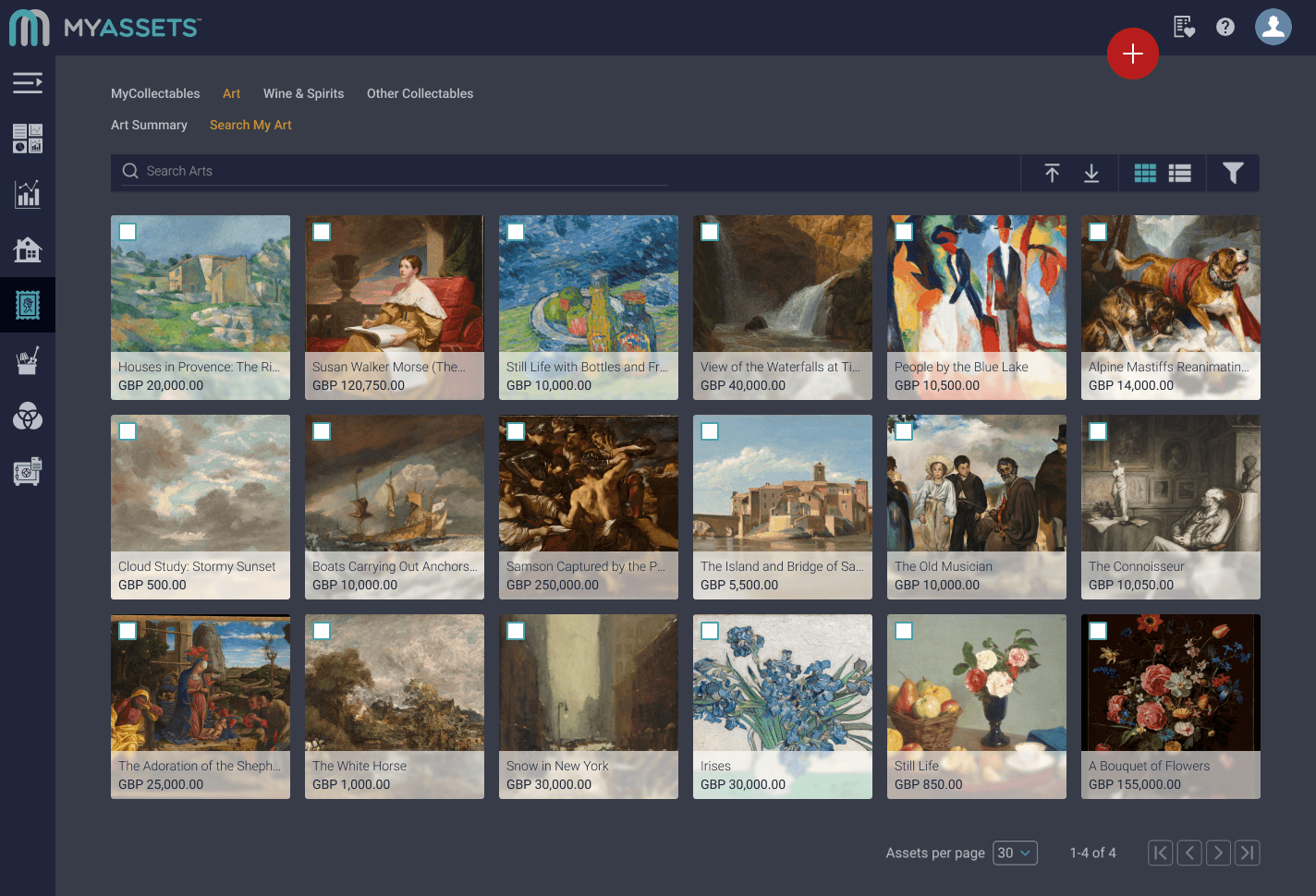Go to previous page
Image resolution: width=1316 pixels, height=896 pixels.
coord(1190,853)
